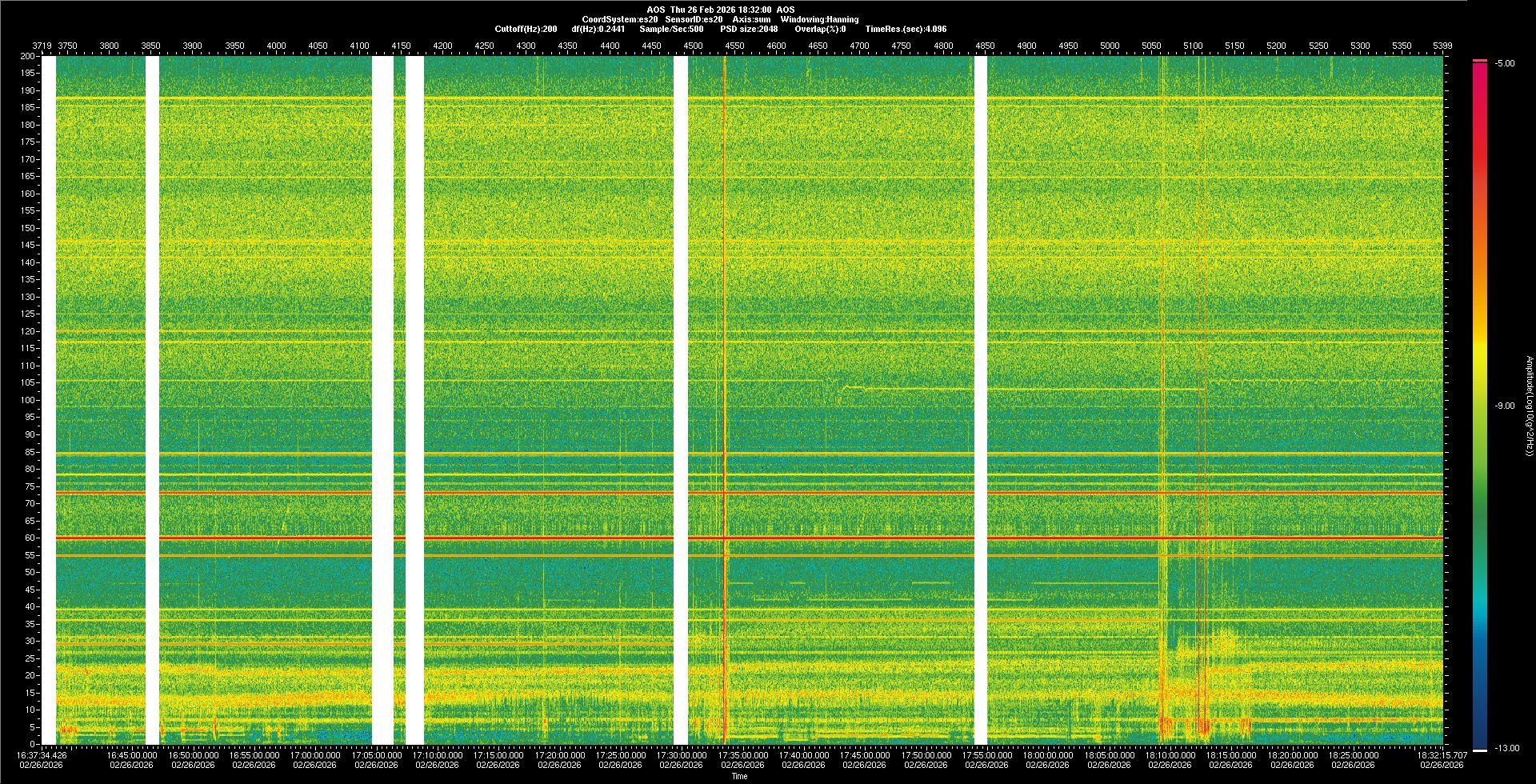This screenshot has width=1536, height=784.
Task: Click the 60 Hz tick on frequency axis
Action: (30, 538)
